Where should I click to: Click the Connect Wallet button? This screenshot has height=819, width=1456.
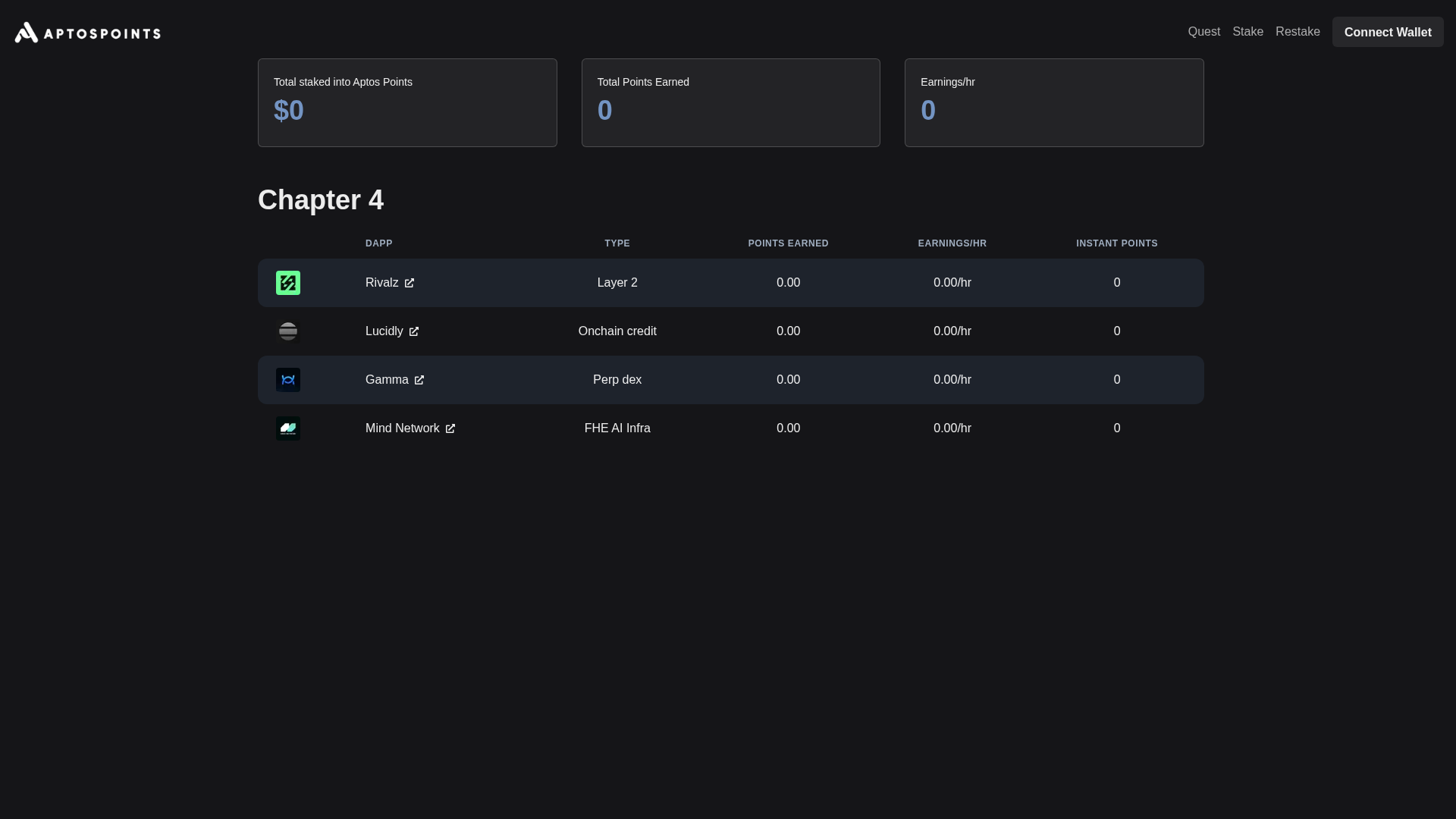tap(1388, 32)
